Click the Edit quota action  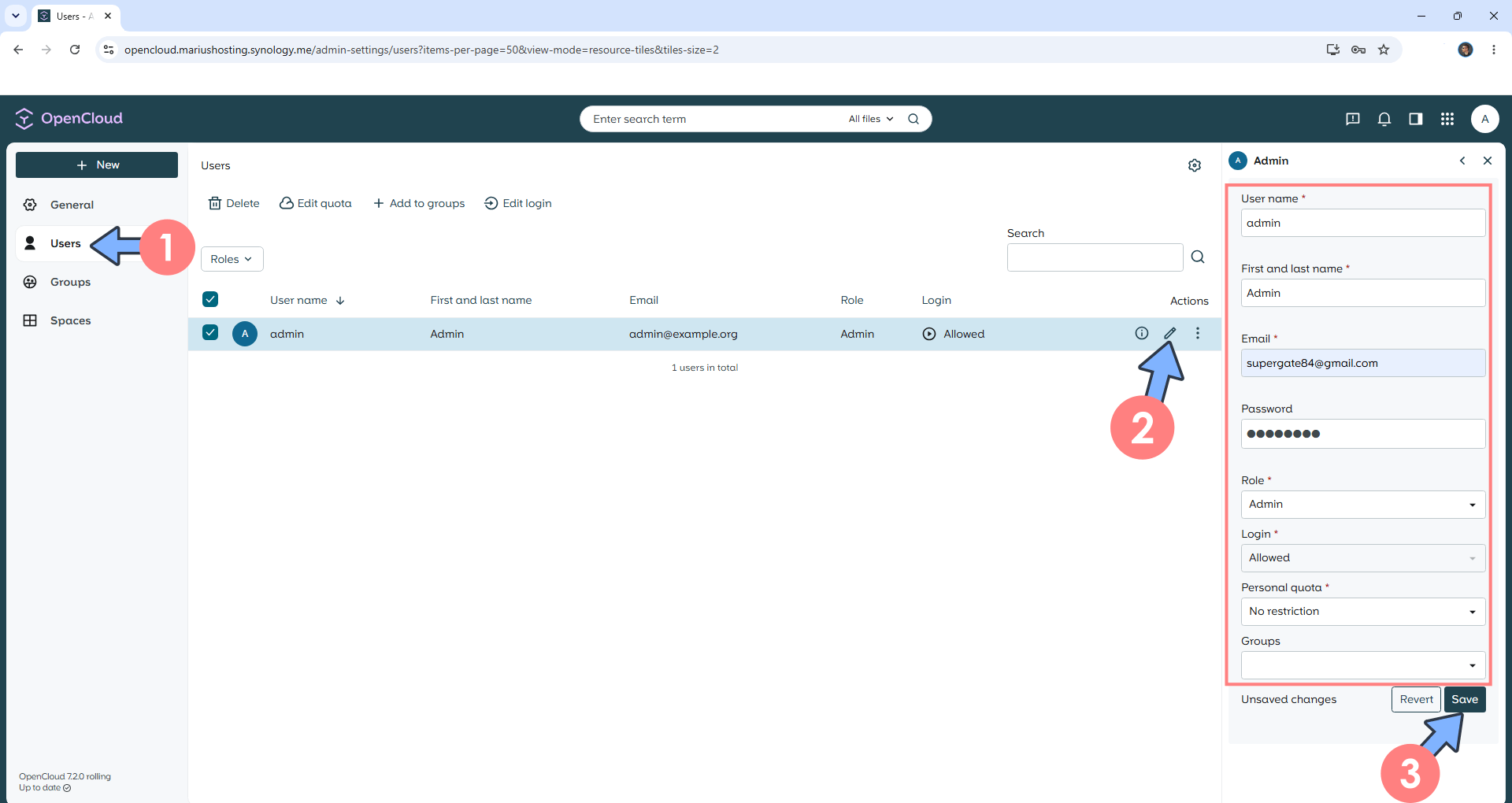(316, 203)
